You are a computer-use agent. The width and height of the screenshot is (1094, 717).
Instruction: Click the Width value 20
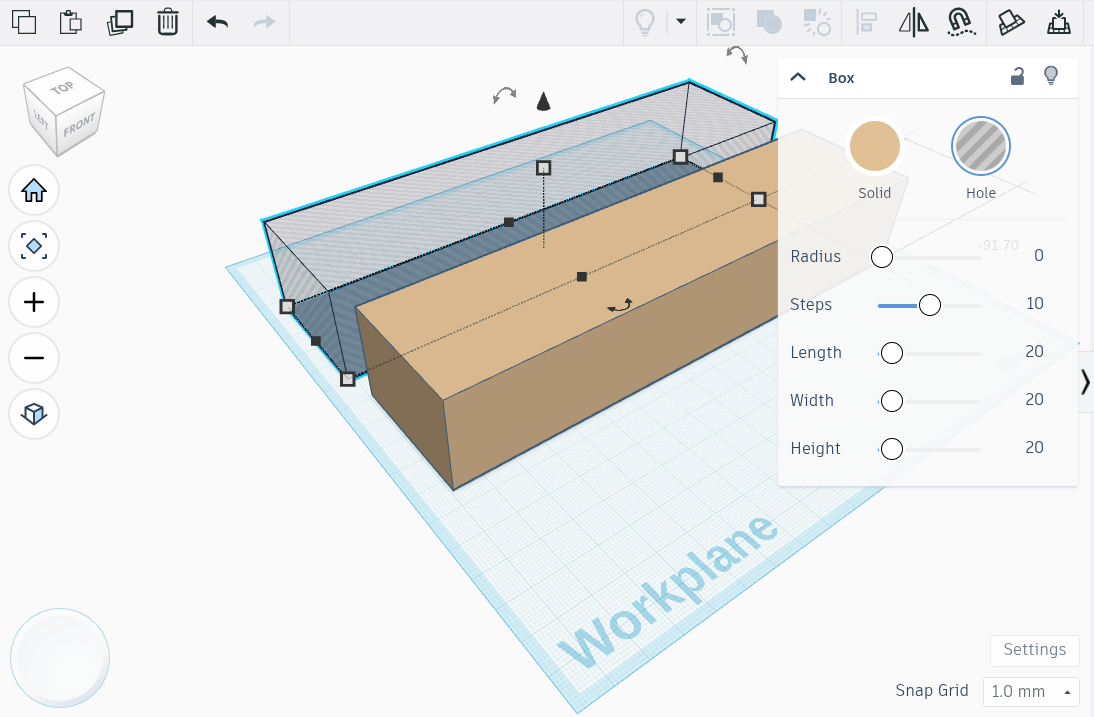click(x=1034, y=400)
